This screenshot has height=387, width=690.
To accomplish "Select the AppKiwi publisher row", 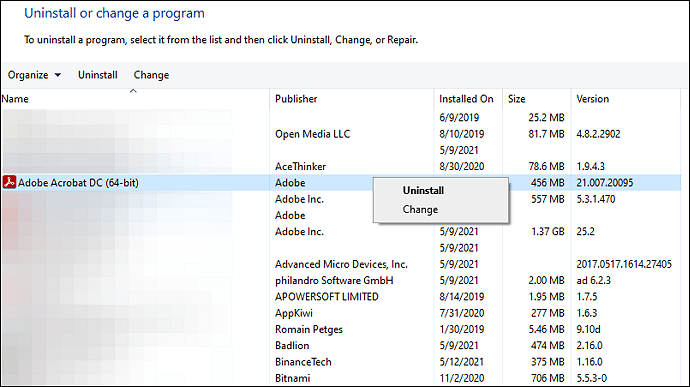I will tap(294, 313).
